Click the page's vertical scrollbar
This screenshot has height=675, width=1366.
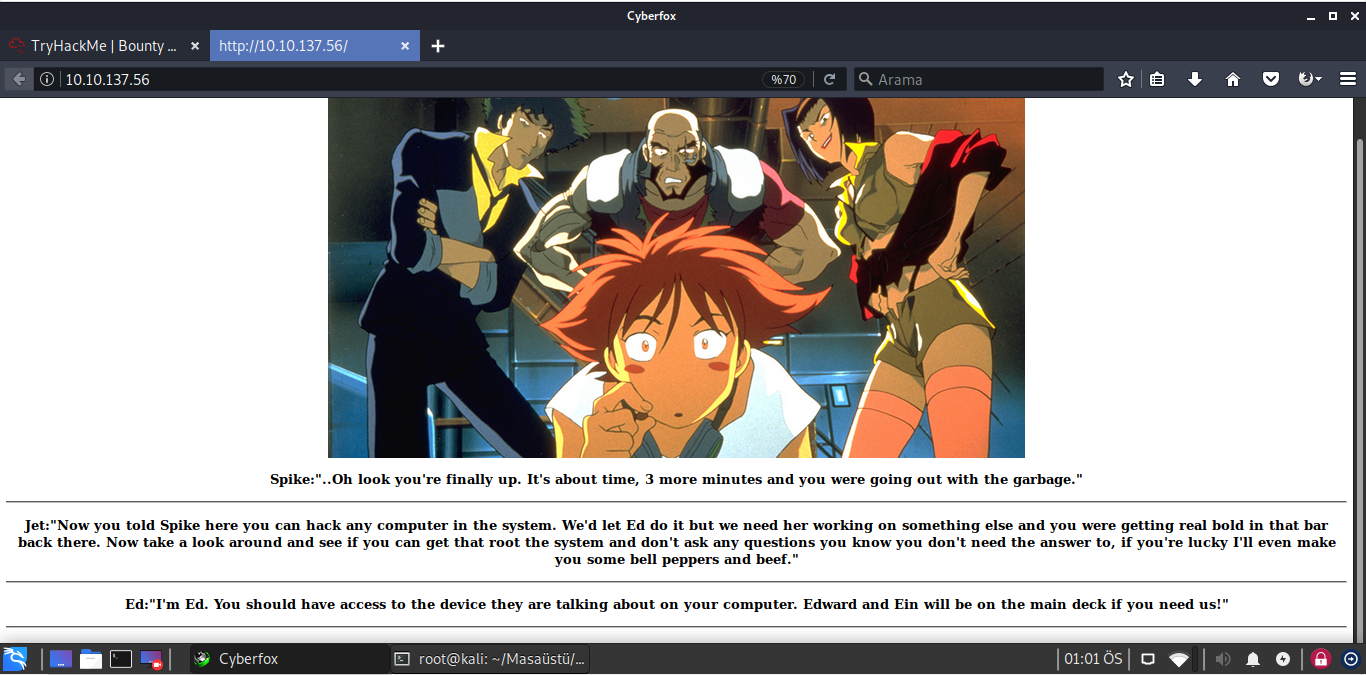(x=1360, y=370)
